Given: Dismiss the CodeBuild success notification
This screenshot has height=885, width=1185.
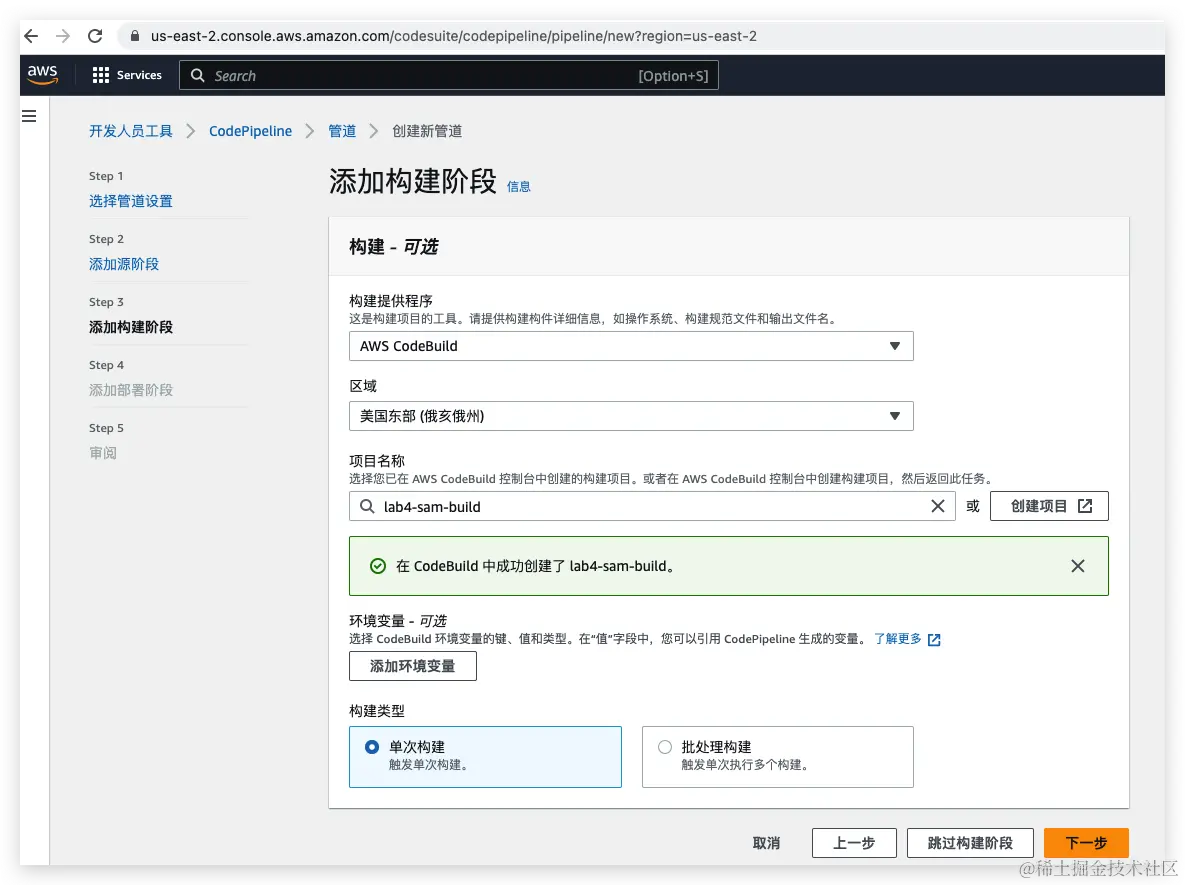Looking at the screenshot, I should pos(1078,566).
